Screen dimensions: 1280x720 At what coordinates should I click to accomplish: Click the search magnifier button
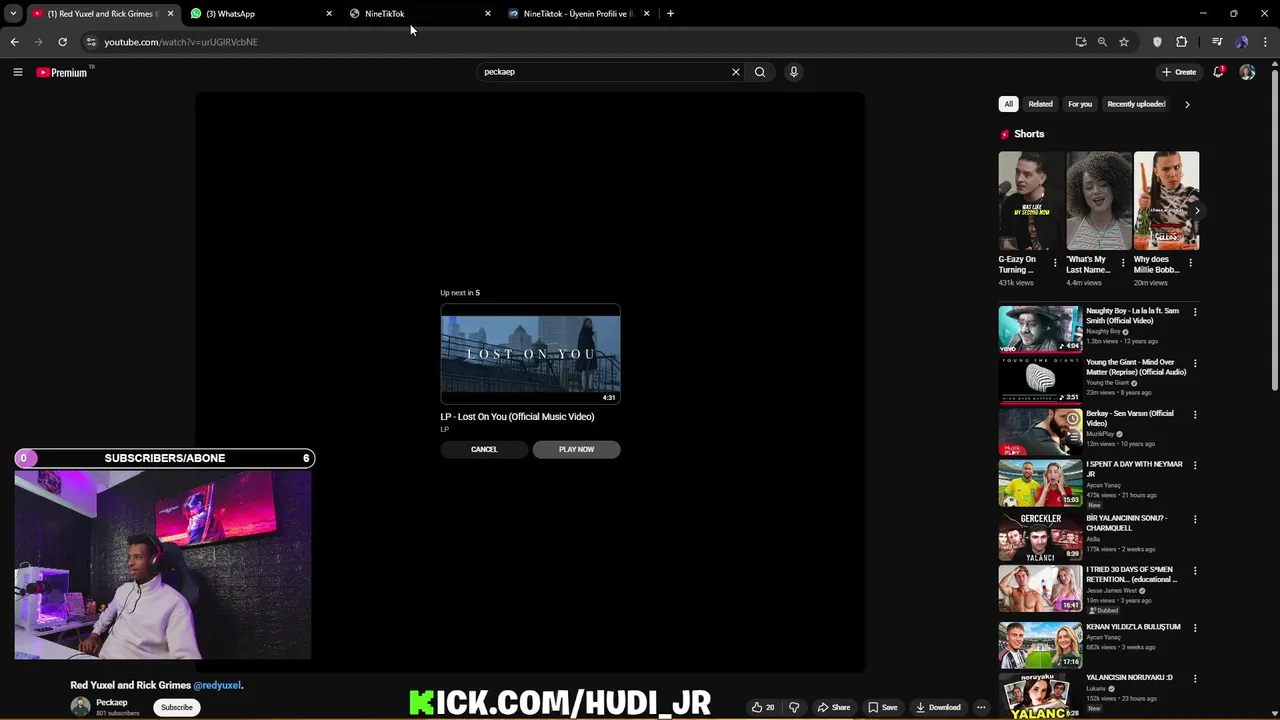(x=760, y=72)
